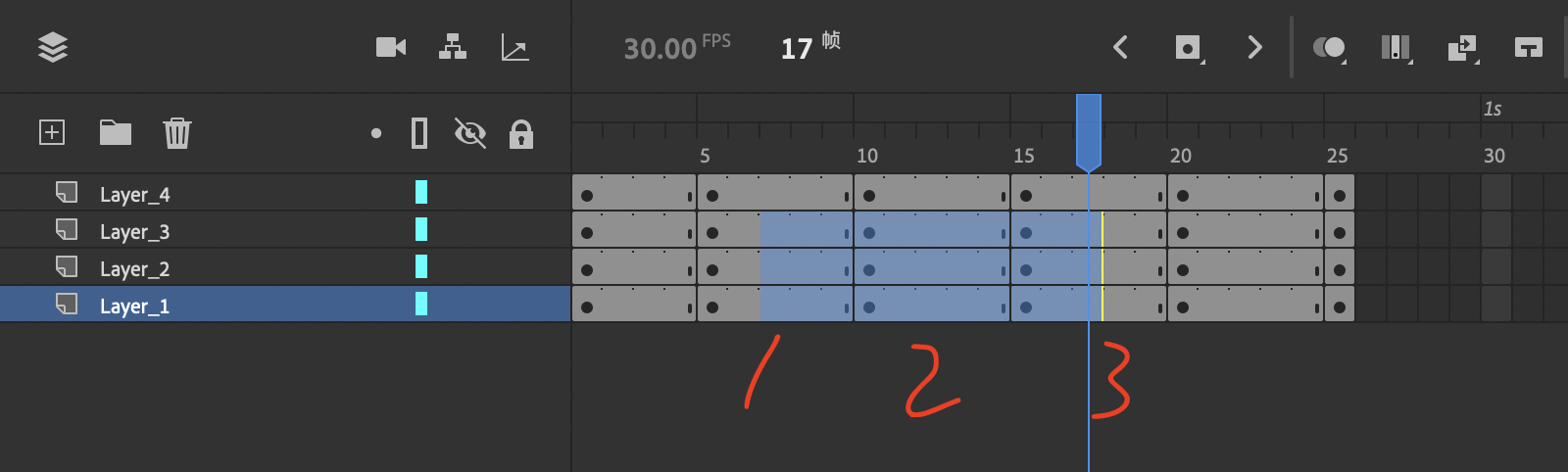Create a new layer with plus icon
Viewport: 1568px width, 472px height.
point(52,132)
